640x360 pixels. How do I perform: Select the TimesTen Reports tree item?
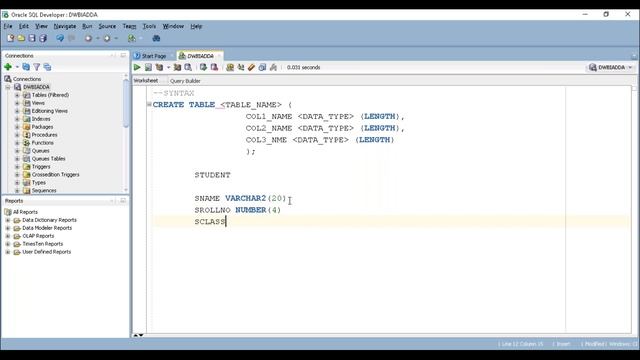click(x=42, y=244)
